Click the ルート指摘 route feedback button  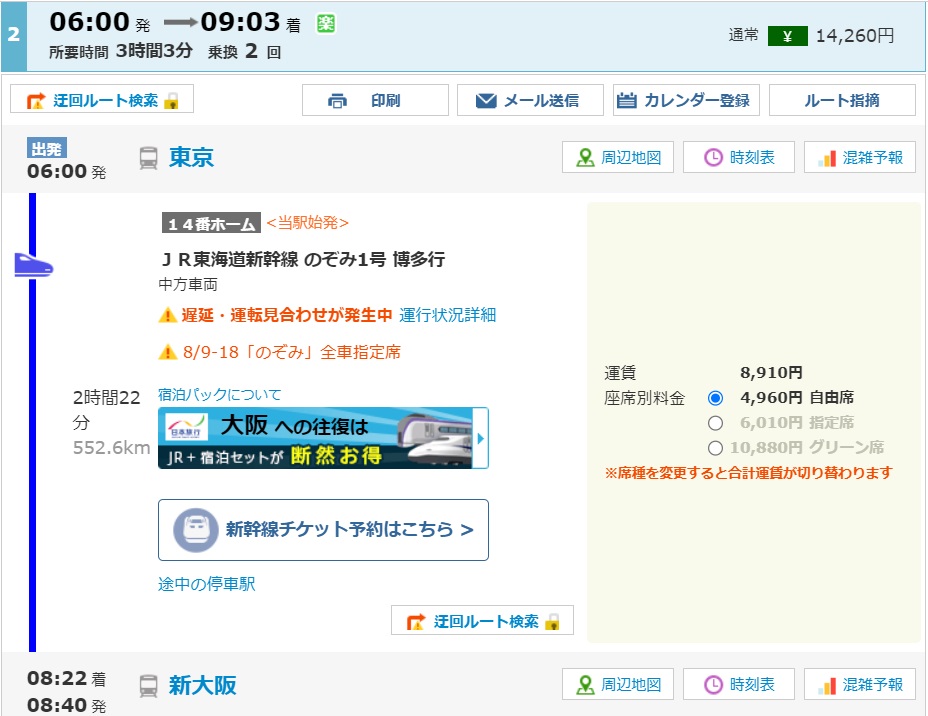coord(842,100)
